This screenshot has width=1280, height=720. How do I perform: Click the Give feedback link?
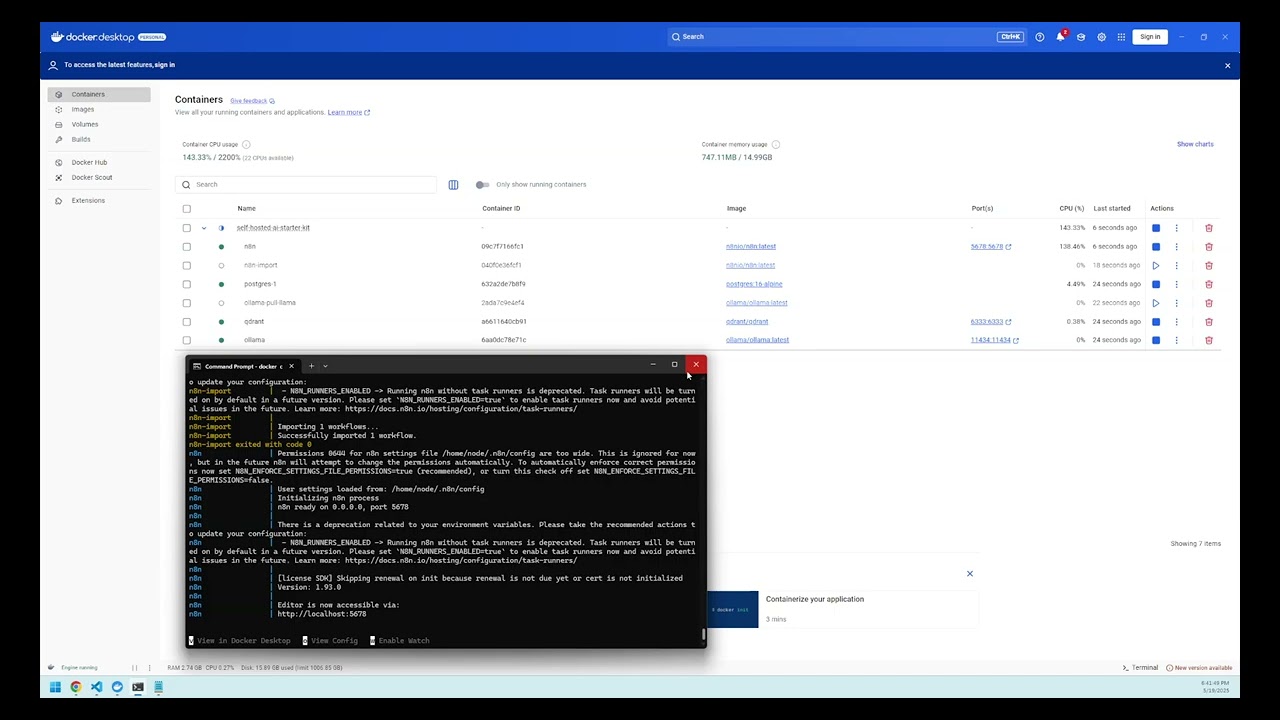click(x=252, y=101)
